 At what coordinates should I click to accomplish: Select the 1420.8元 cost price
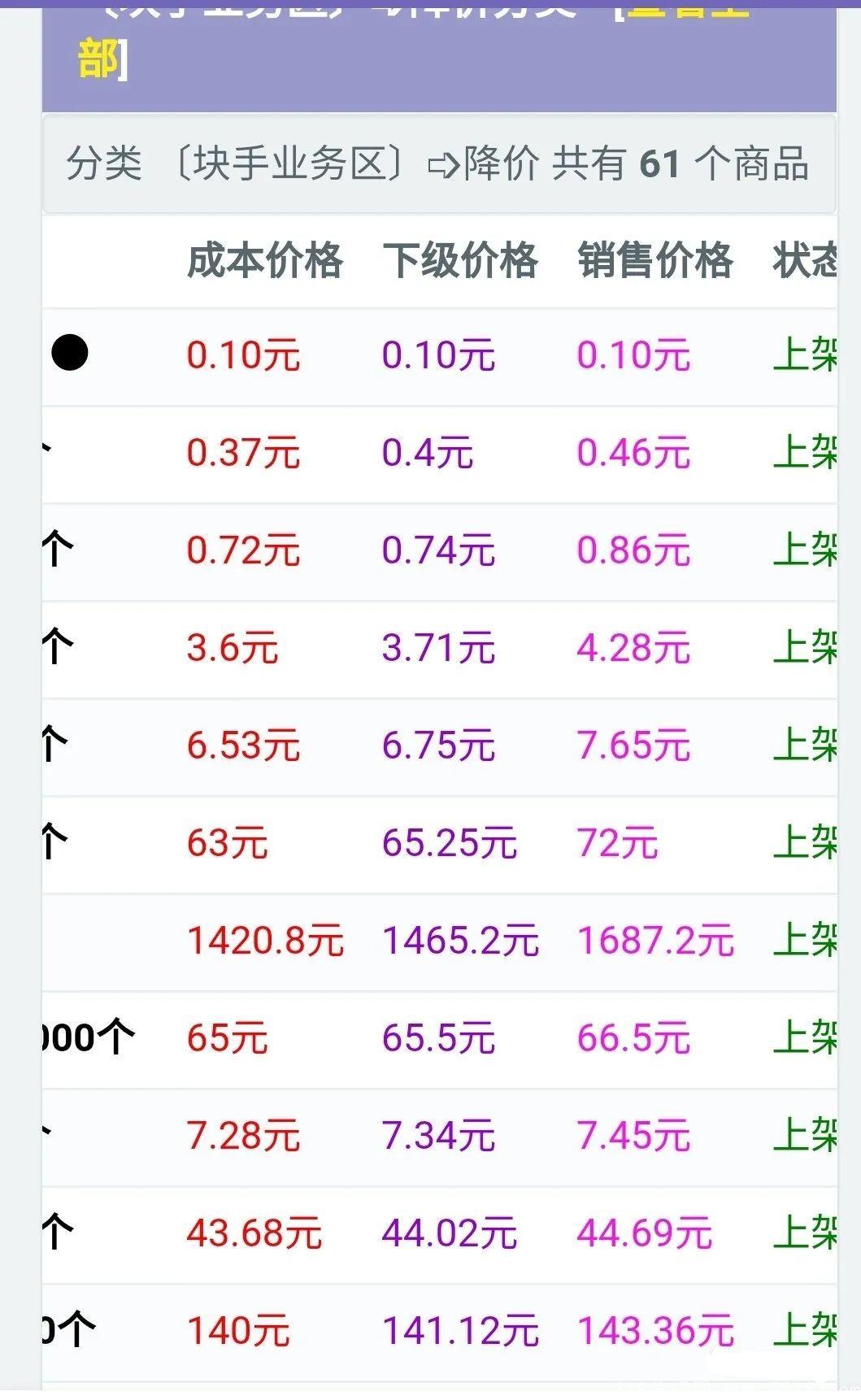tap(266, 941)
